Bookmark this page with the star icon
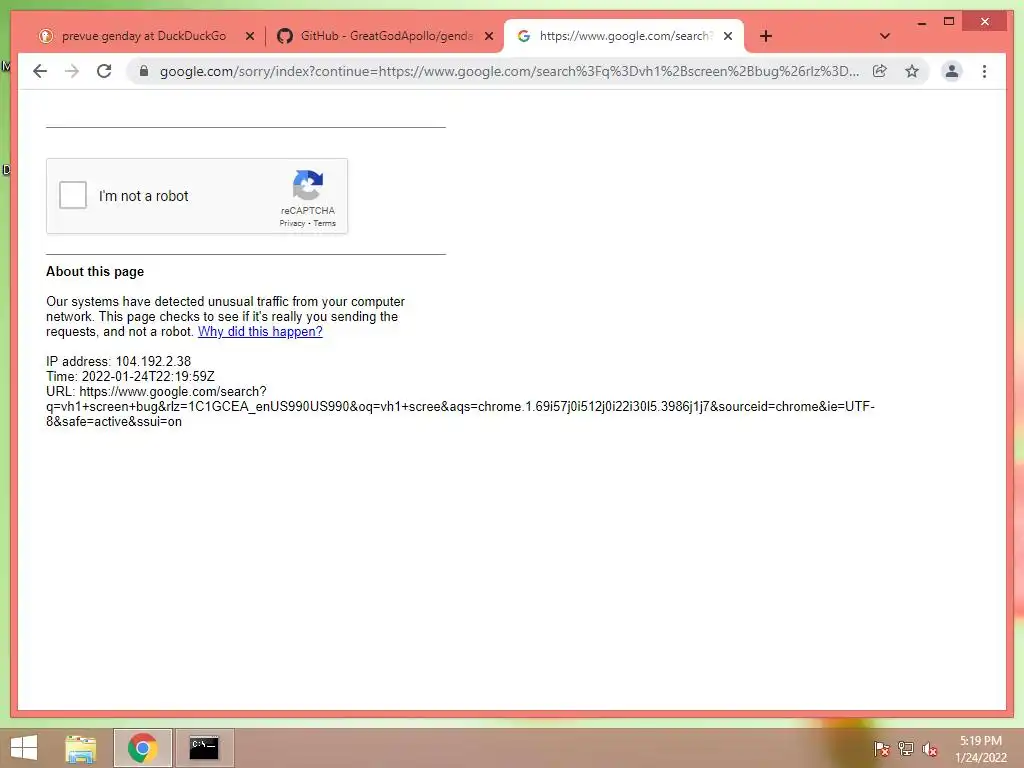 pyautogui.click(x=912, y=71)
